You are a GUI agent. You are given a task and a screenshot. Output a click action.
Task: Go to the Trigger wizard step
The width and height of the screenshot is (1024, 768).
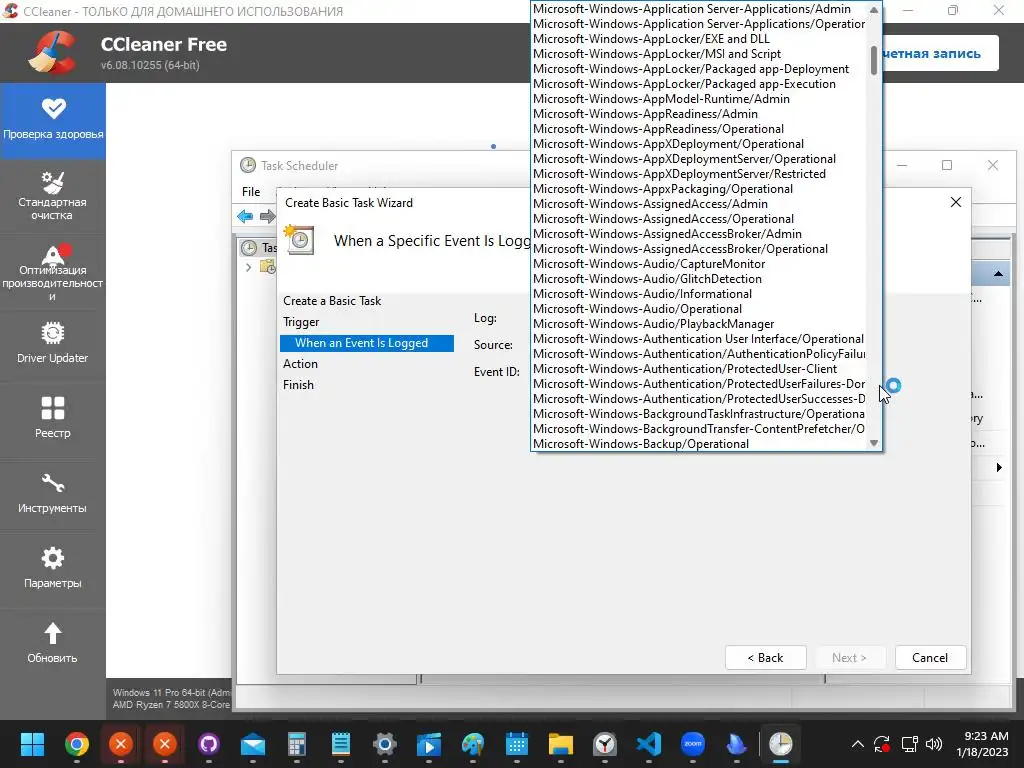pyautogui.click(x=301, y=322)
